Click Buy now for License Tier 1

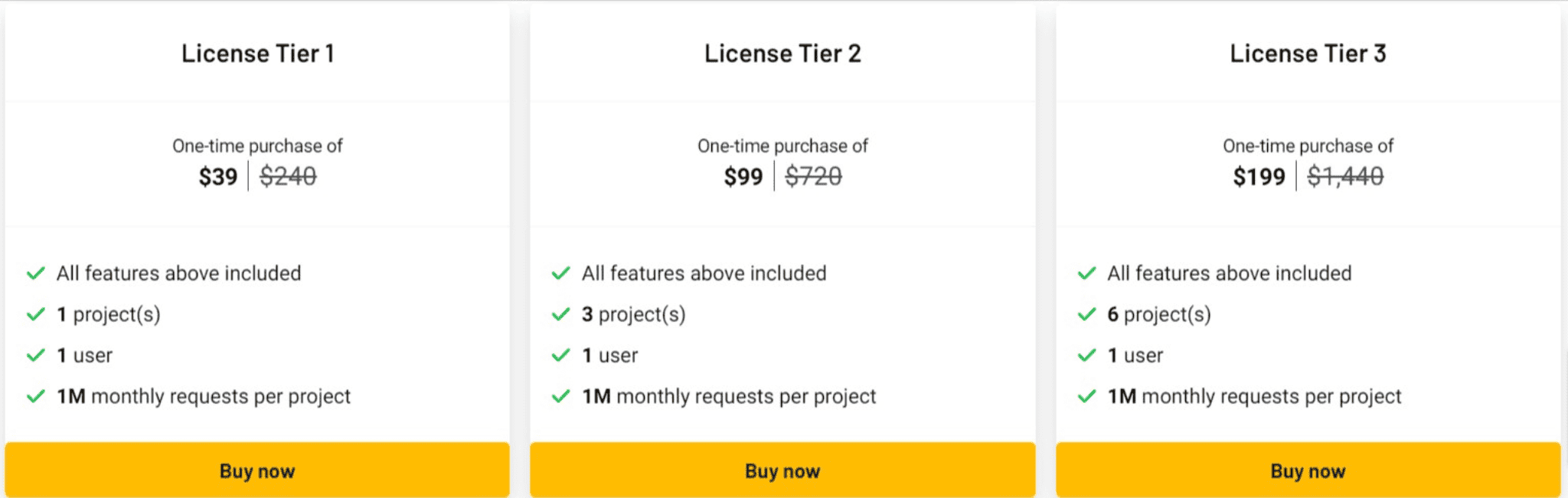[x=257, y=470]
